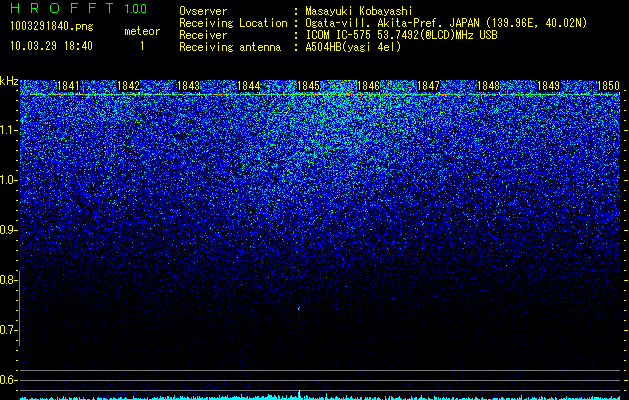Viewport: 629px width, 400px height.
Task: Click the HROFFT 1.0.0 title text
Action: (78, 8)
